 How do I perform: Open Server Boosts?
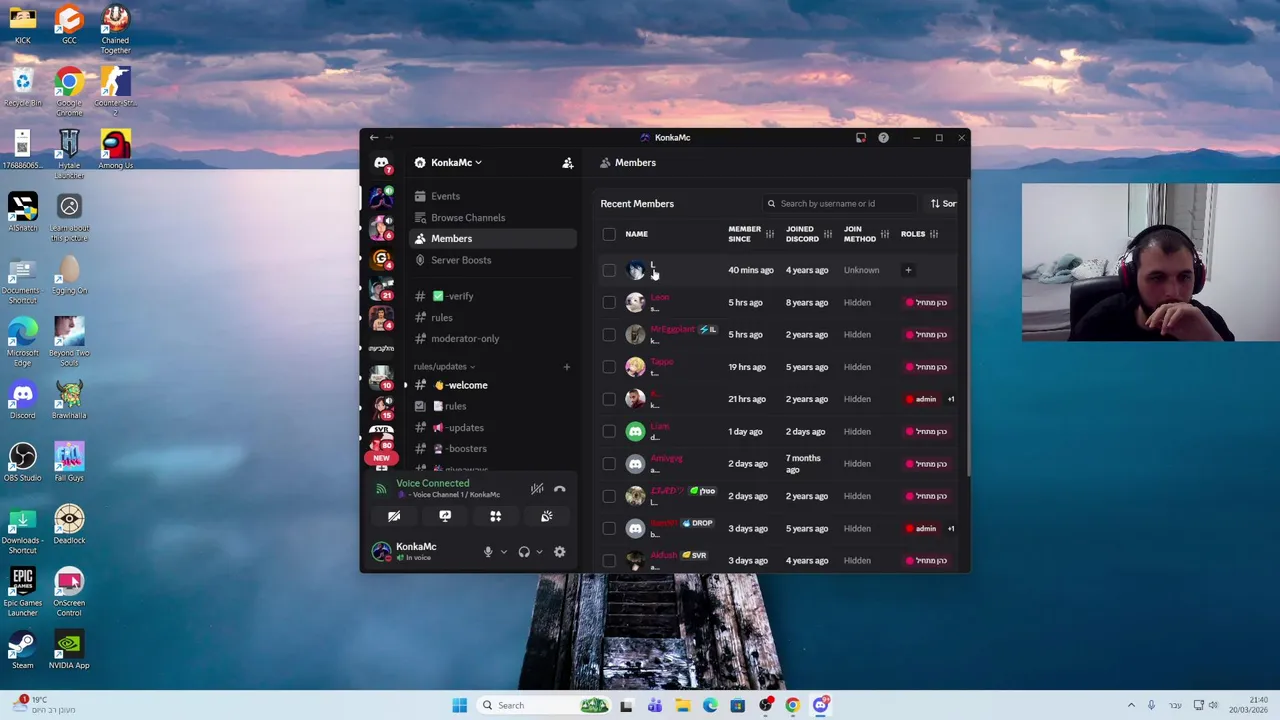point(492,260)
